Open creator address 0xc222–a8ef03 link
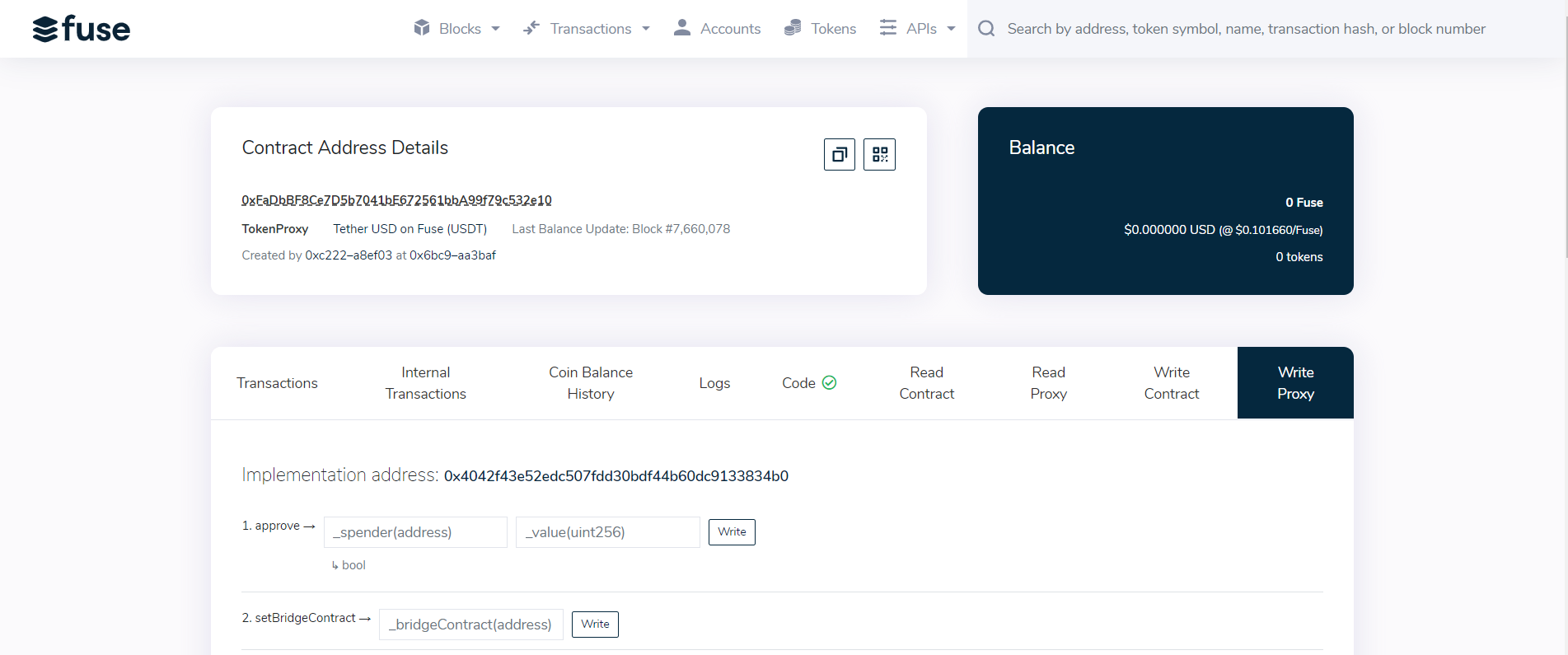1568x655 pixels. click(349, 255)
